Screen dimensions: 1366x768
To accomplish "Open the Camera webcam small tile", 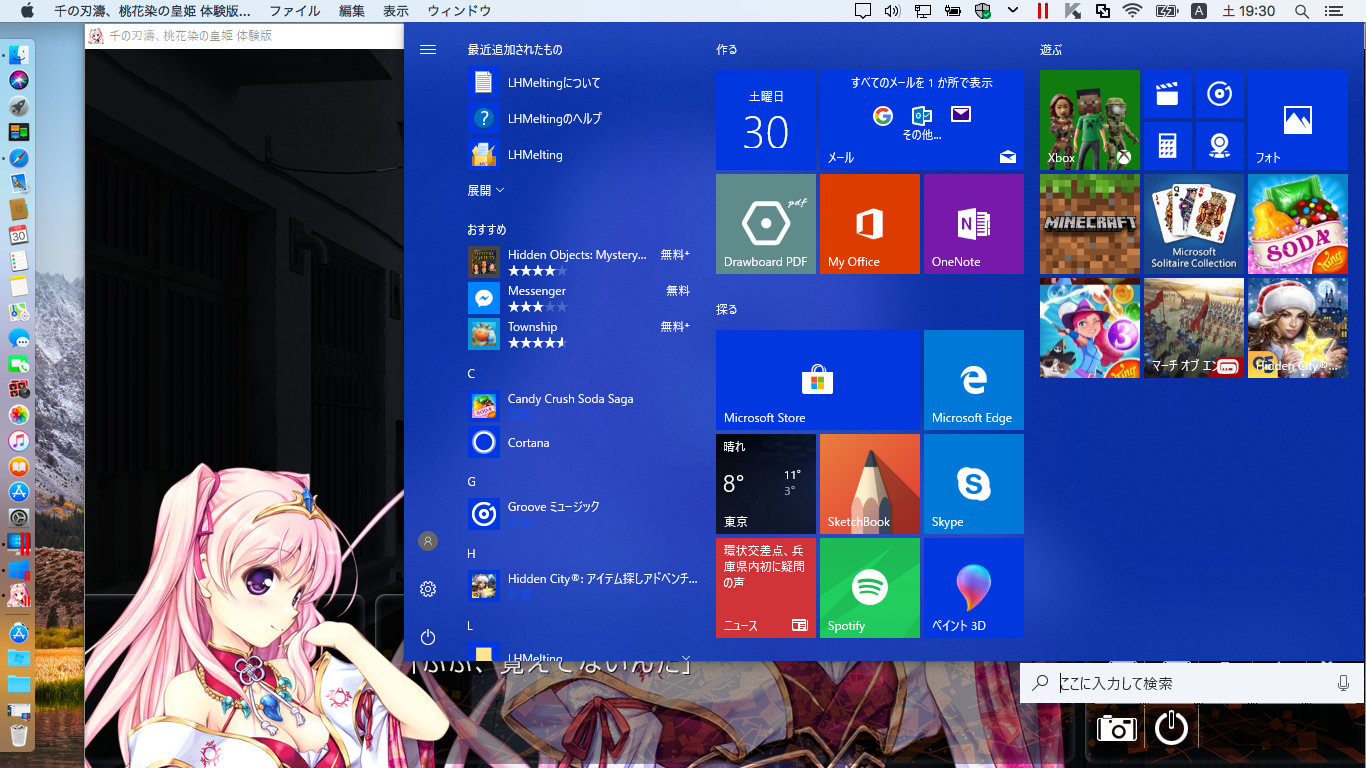I will [x=1219, y=146].
